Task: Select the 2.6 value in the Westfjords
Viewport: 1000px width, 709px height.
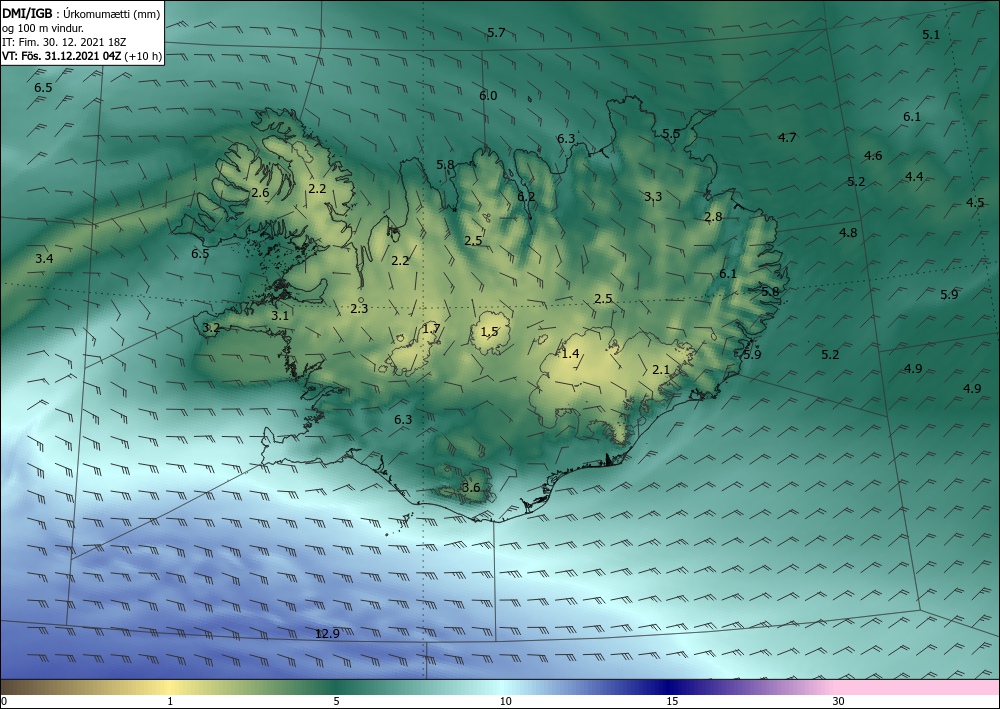Action: coord(260,193)
